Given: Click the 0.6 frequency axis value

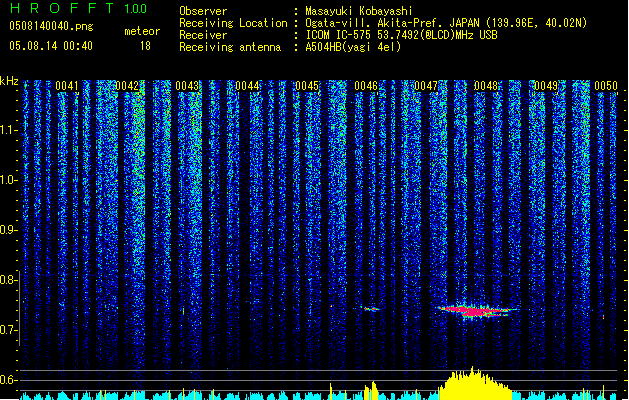Looking at the screenshot, I should 8,380.
